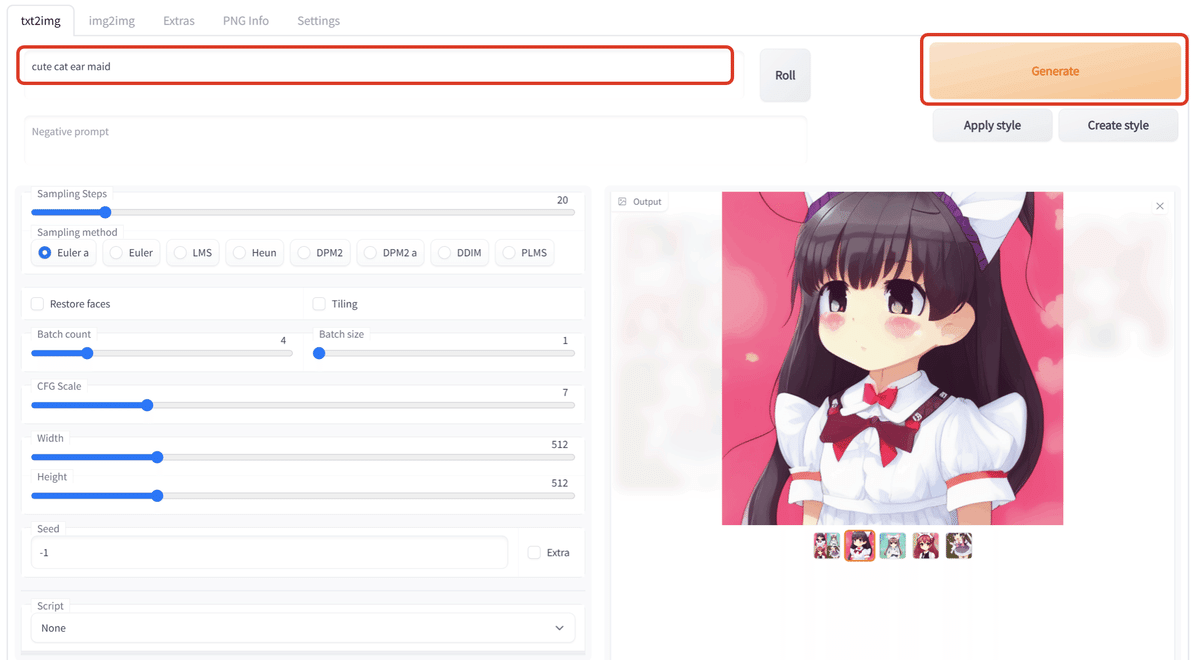Viewport: 1200px width, 660px height.
Task: Enable the Restore faces option
Action: (x=37, y=303)
